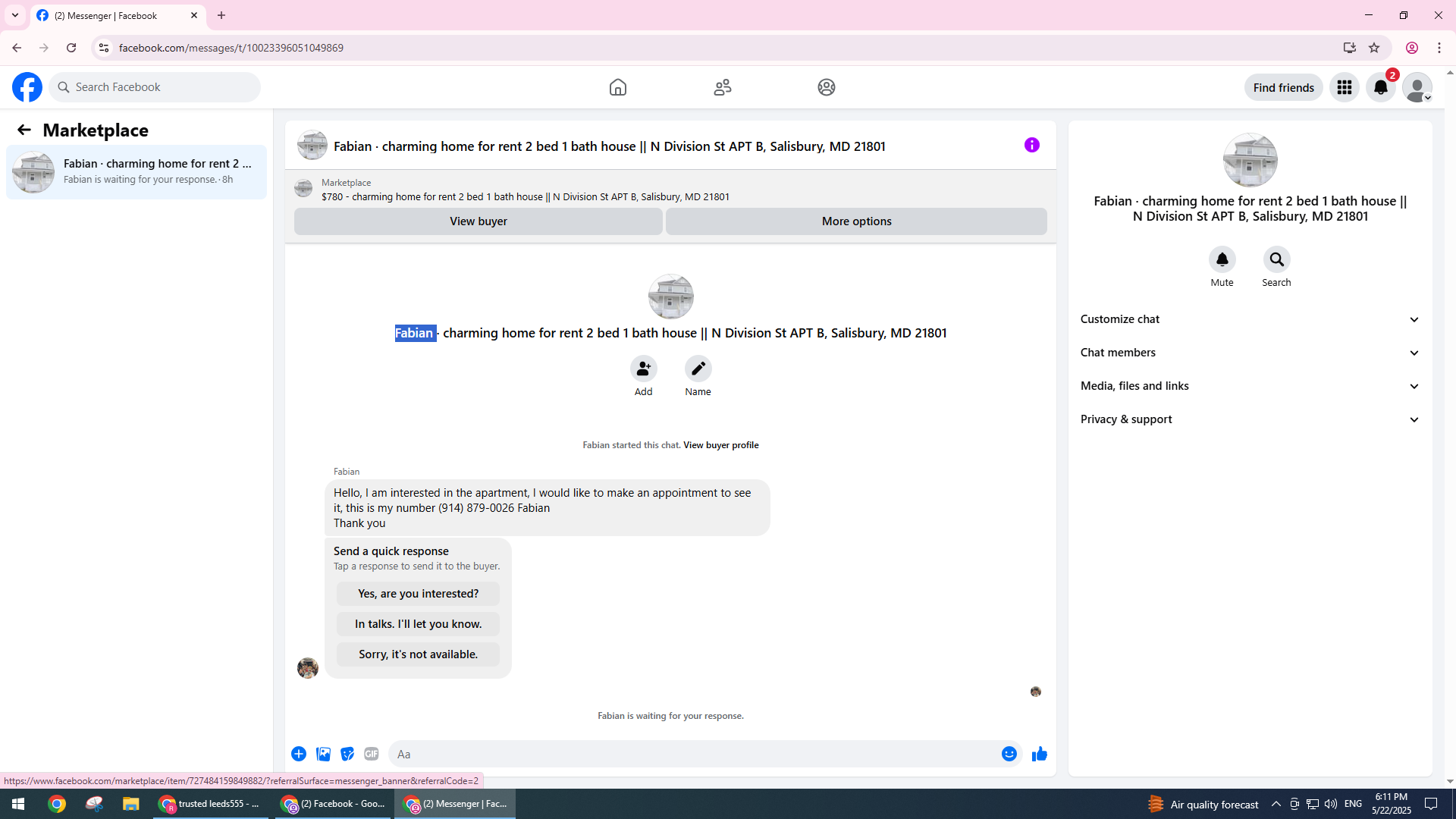Viewport: 1456px width, 819px height.
Task: Open a new browser tab
Action: [221, 15]
